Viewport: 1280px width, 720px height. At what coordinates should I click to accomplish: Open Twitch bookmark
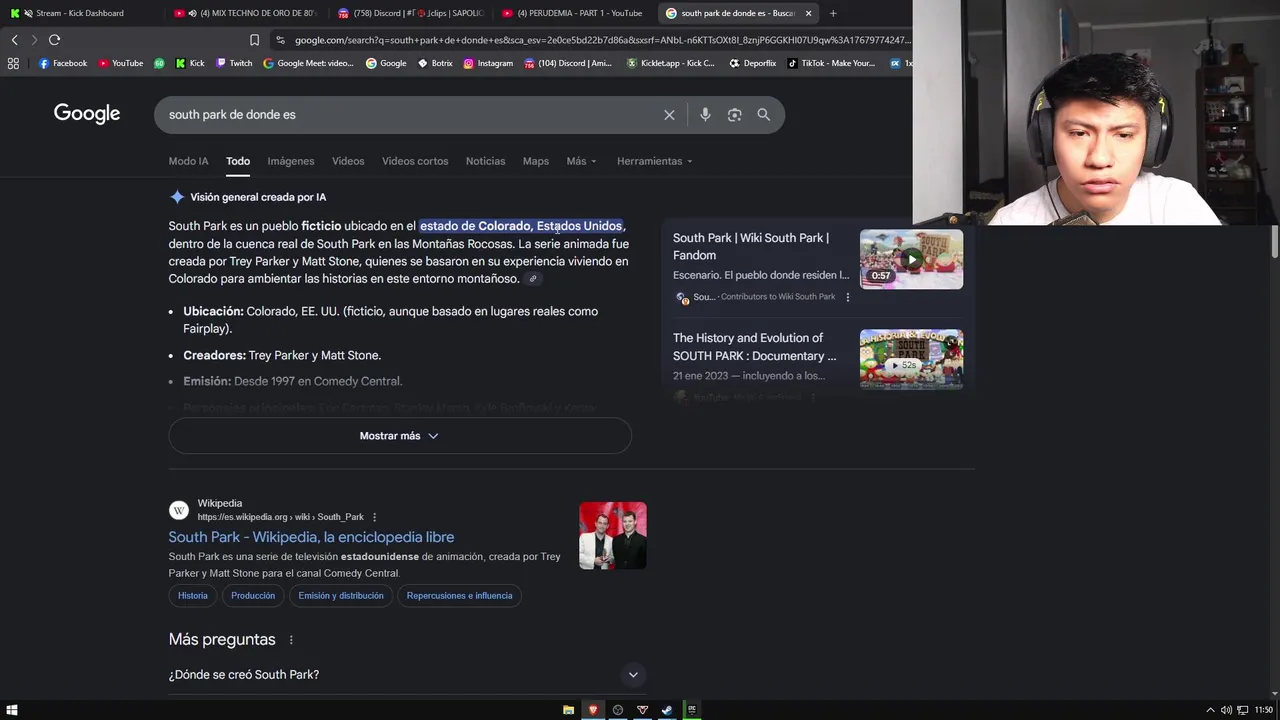click(x=234, y=63)
